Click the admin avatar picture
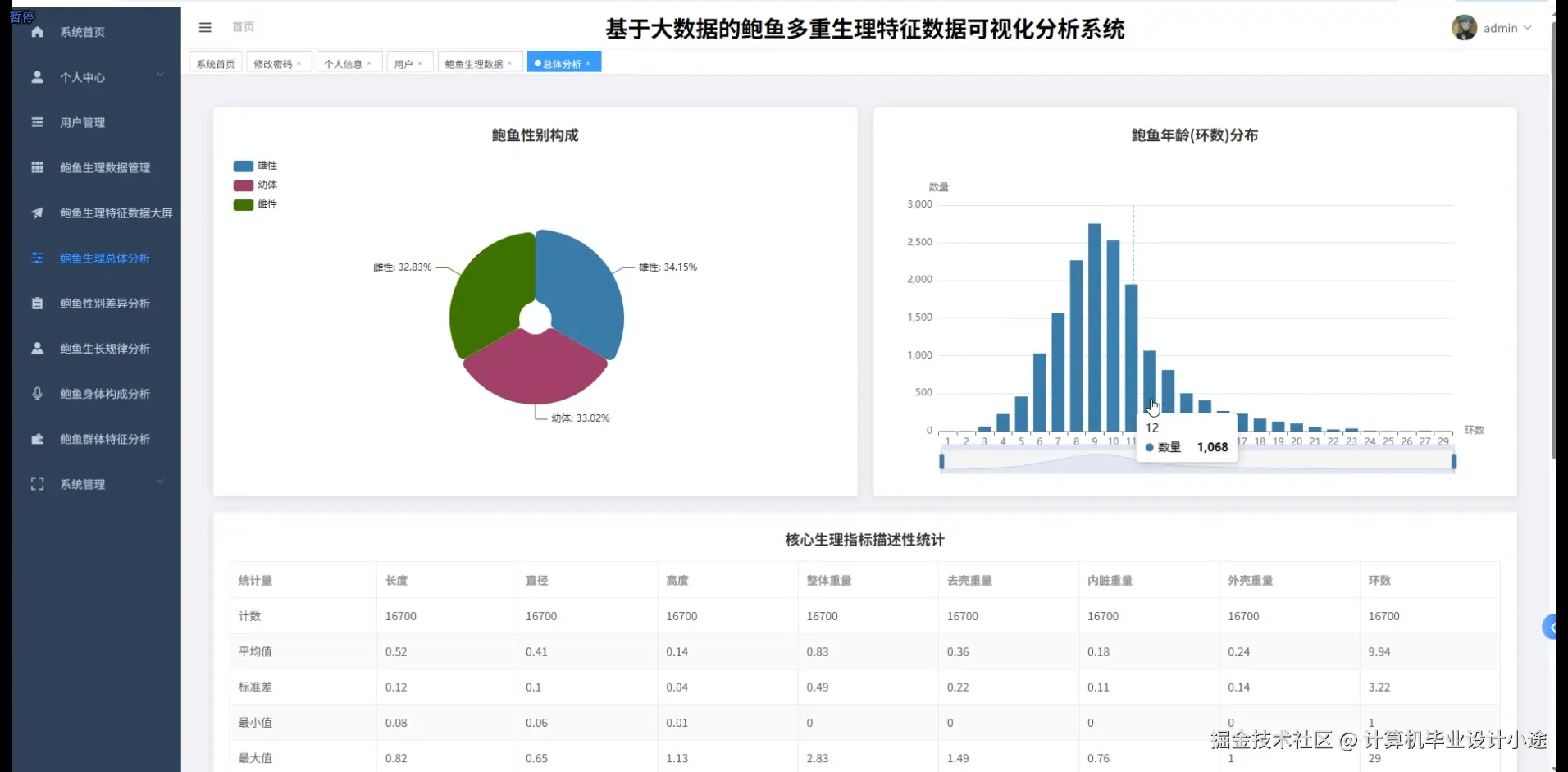 pyautogui.click(x=1464, y=28)
